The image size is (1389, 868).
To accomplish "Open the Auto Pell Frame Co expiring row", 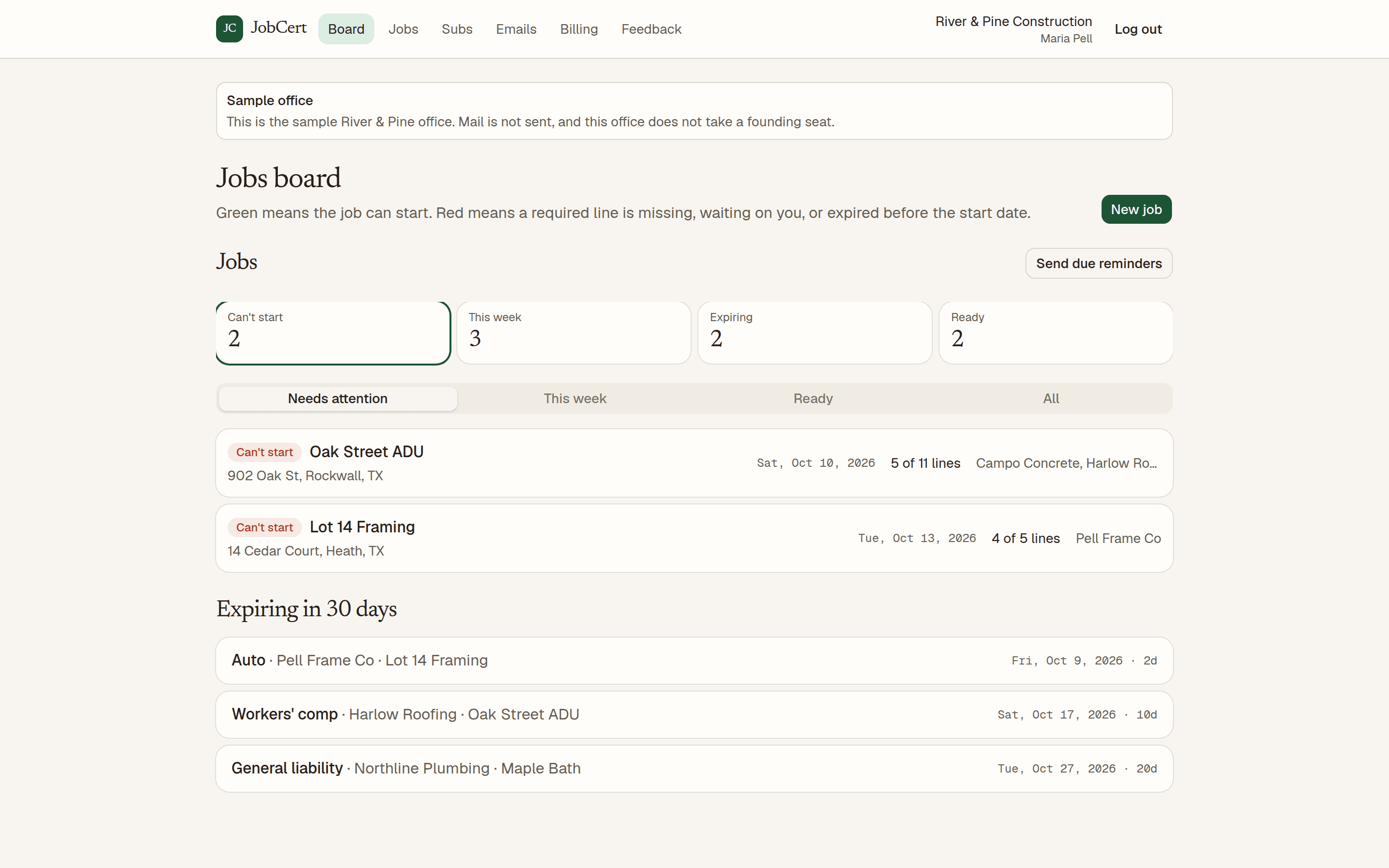I will (694, 660).
